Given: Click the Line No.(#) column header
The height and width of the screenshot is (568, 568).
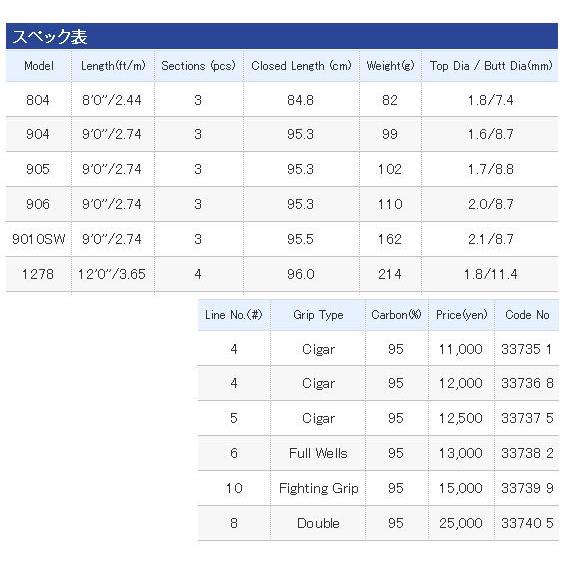Looking at the screenshot, I should pos(234,315).
